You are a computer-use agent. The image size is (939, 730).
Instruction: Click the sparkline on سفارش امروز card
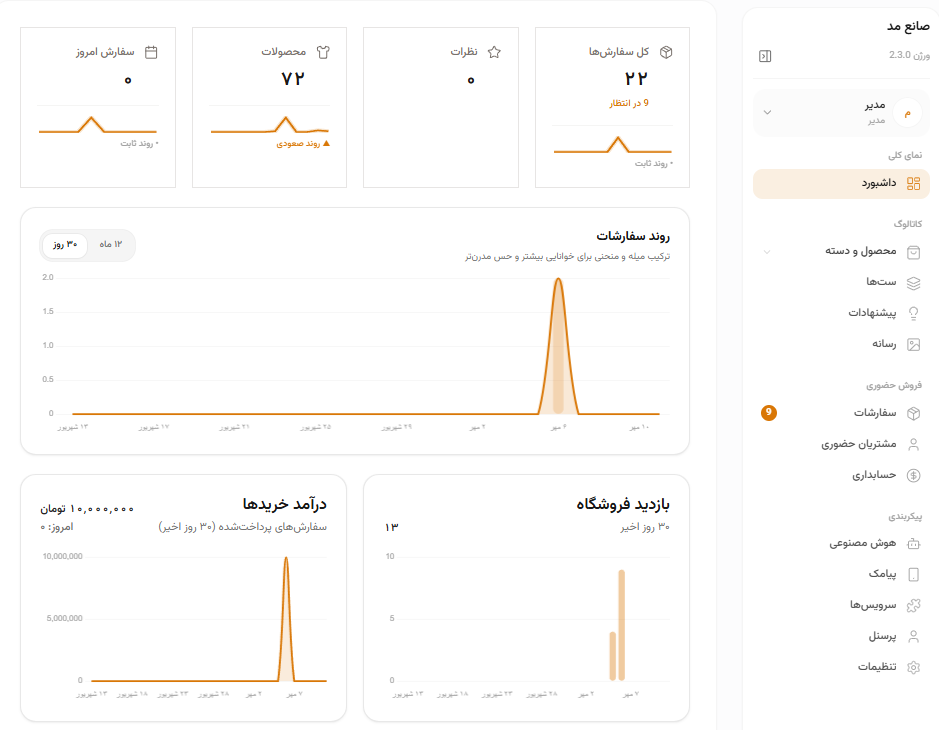(98, 125)
